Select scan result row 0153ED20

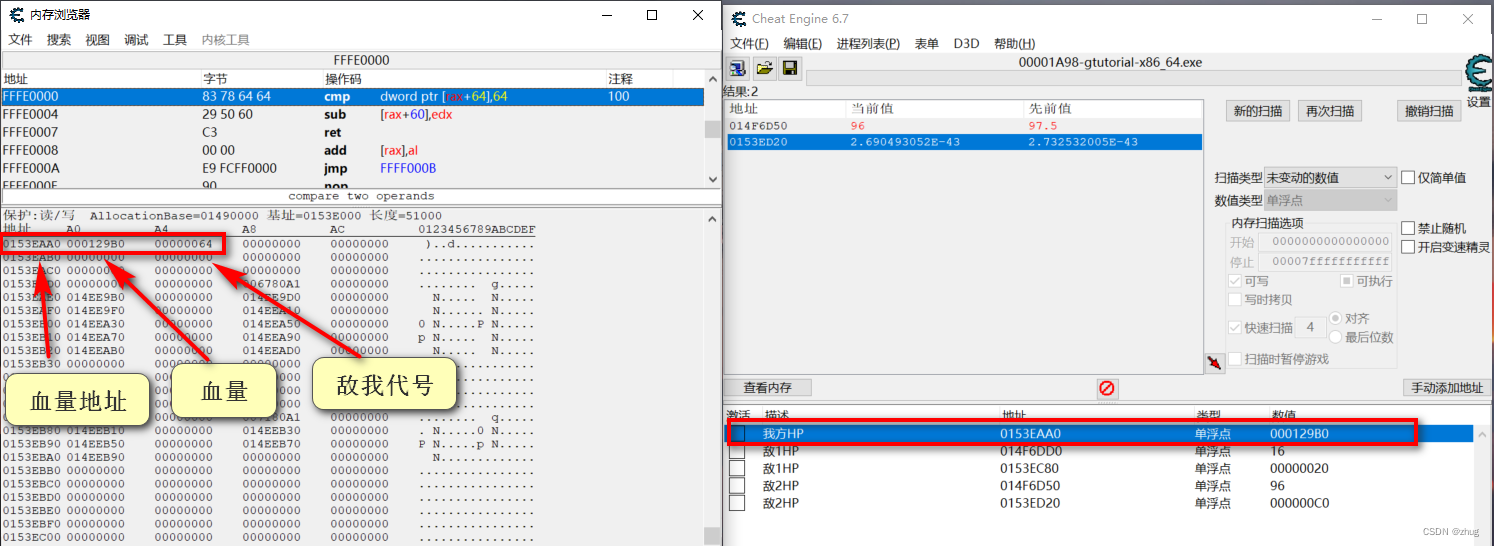coord(964,142)
